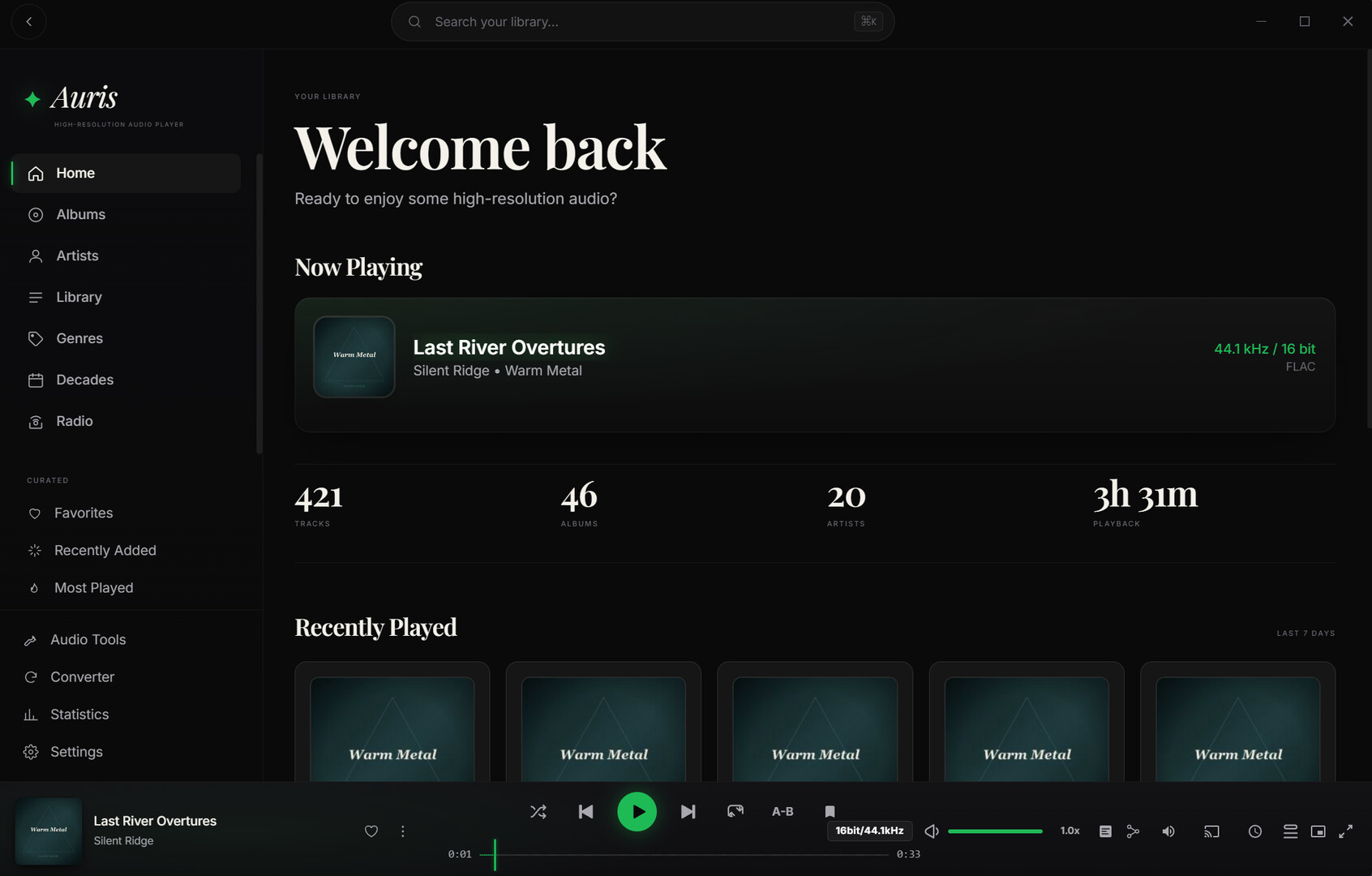
Task: Go back using the arrow button at top left
Action: coord(29,22)
